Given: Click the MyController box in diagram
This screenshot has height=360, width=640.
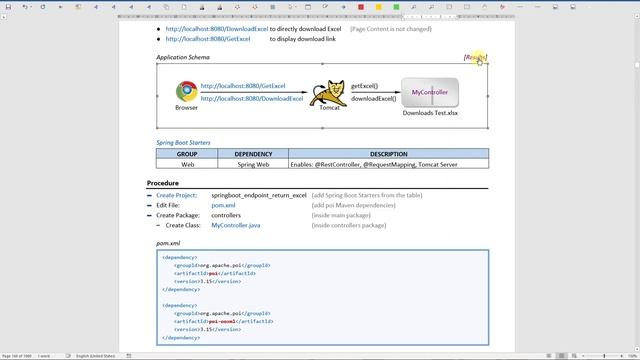Looking at the screenshot, I should (x=430, y=92).
